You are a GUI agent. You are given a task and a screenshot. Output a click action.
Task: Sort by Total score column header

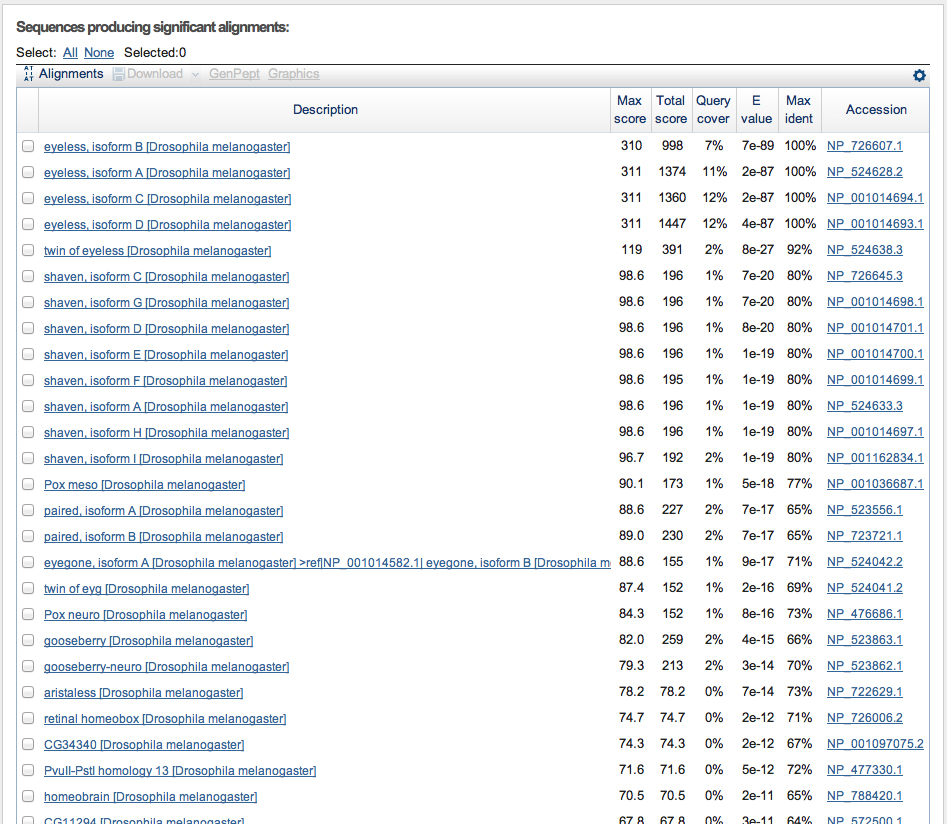point(671,110)
